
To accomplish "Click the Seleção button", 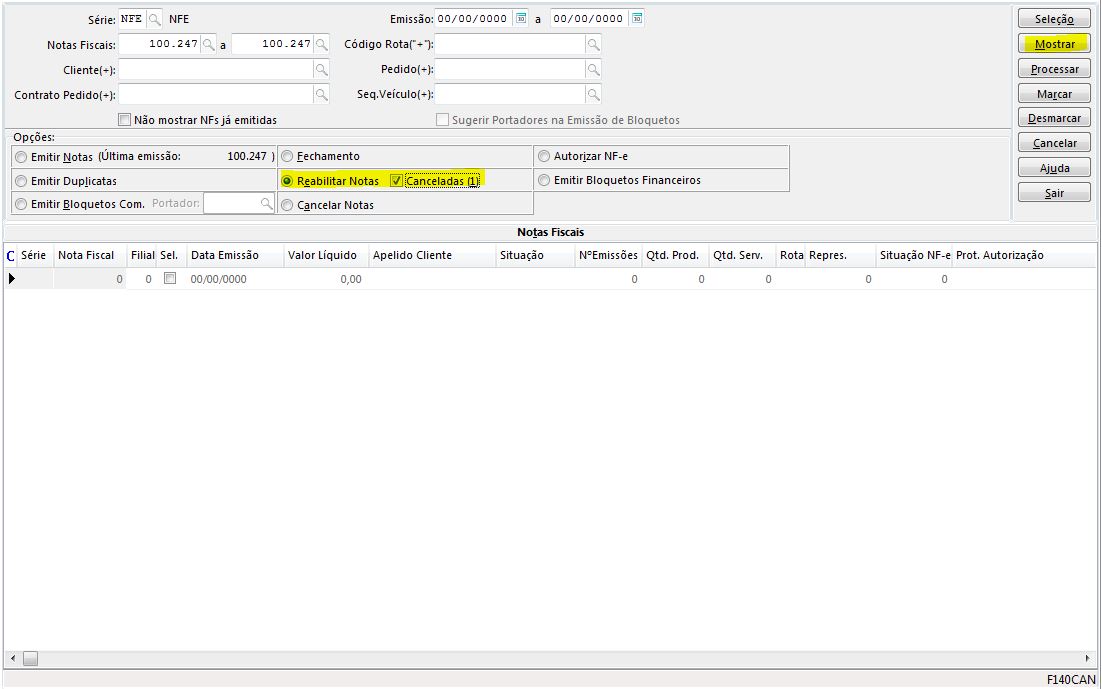I will [x=1054, y=19].
